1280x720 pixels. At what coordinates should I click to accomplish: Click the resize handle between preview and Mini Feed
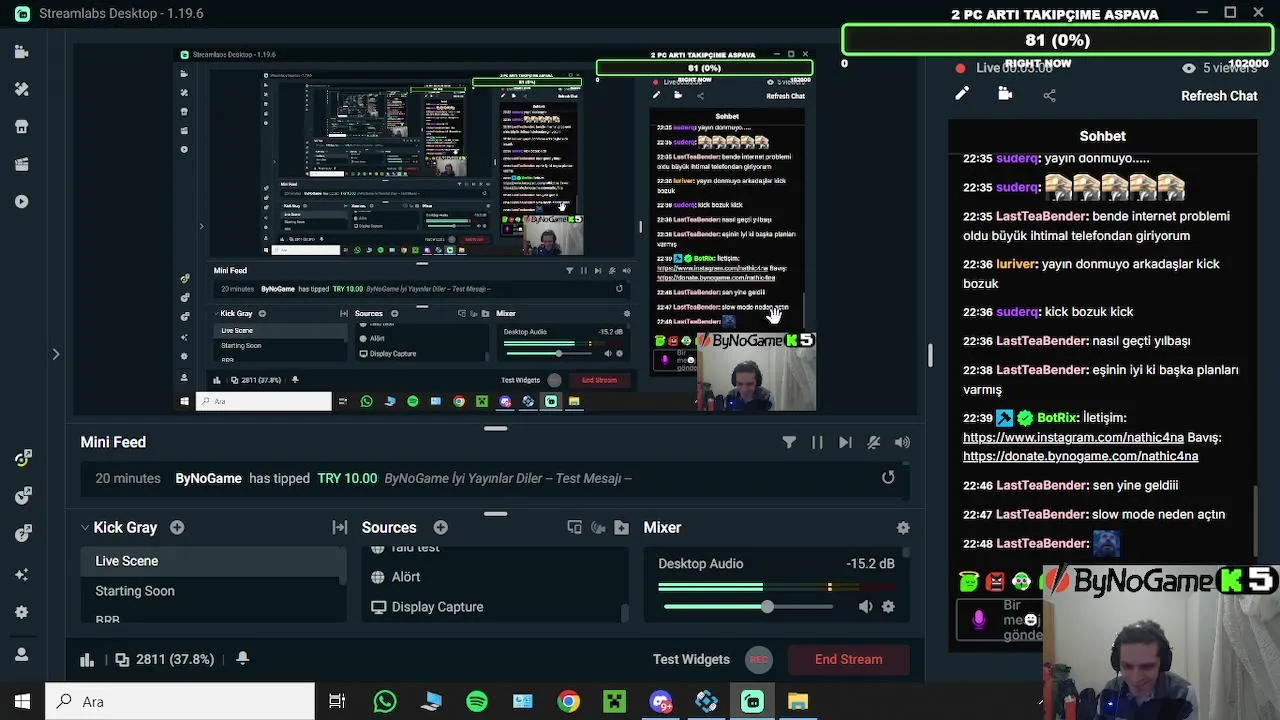(495, 428)
